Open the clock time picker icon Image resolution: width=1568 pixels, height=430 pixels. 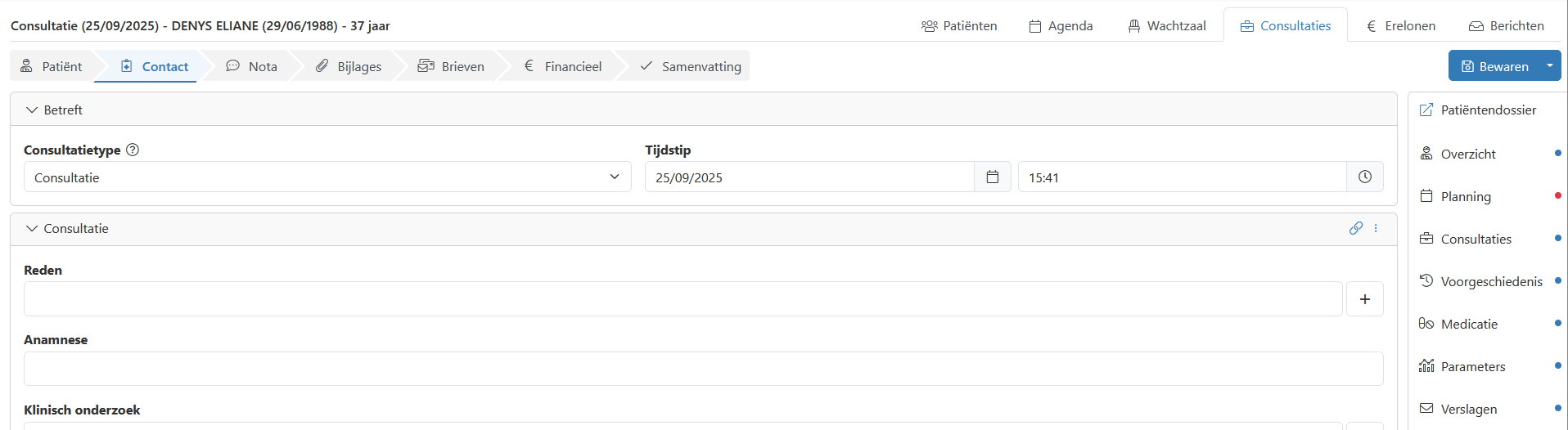tap(1365, 177)
